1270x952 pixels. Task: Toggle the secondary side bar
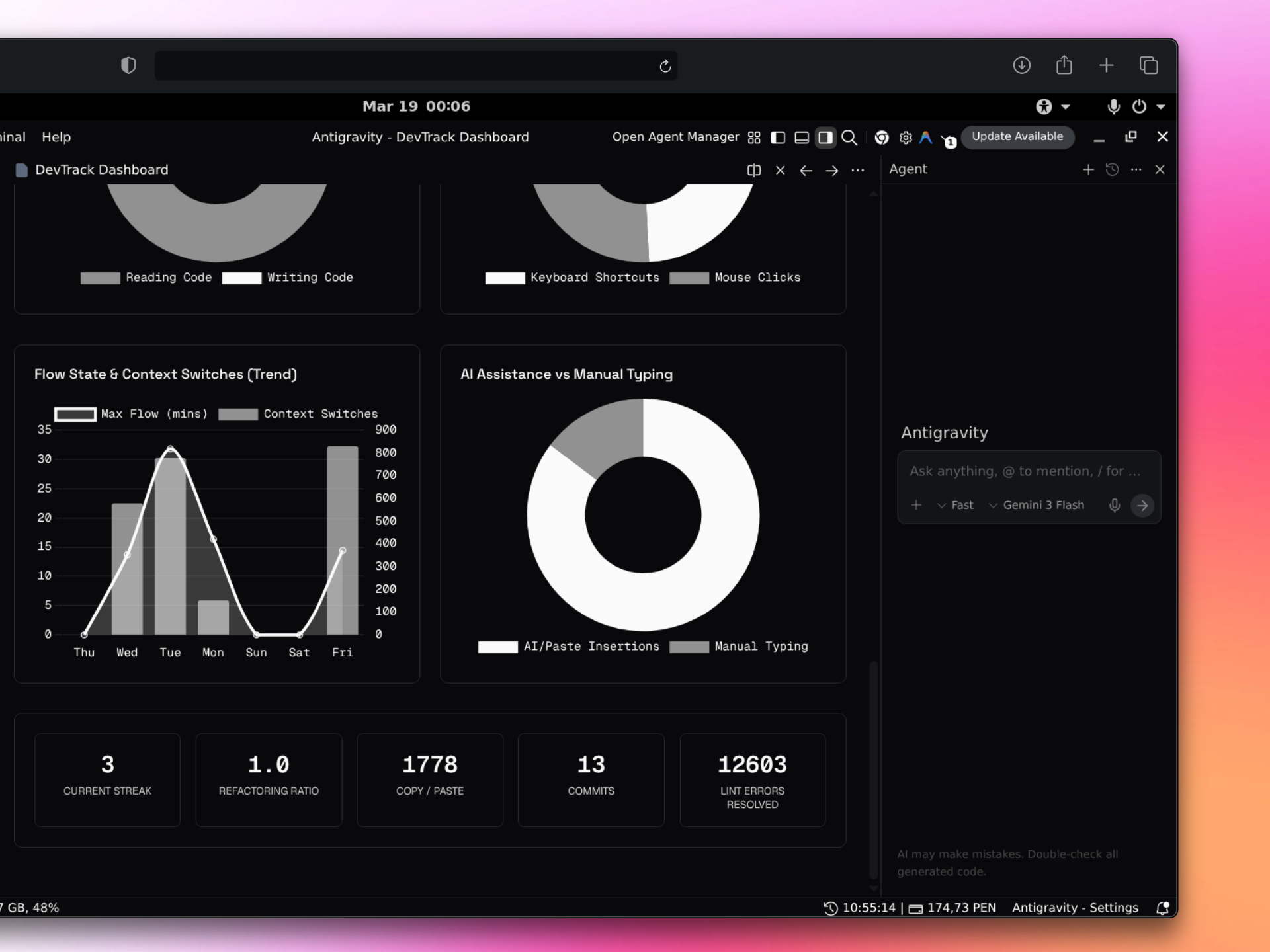[825, 138]
